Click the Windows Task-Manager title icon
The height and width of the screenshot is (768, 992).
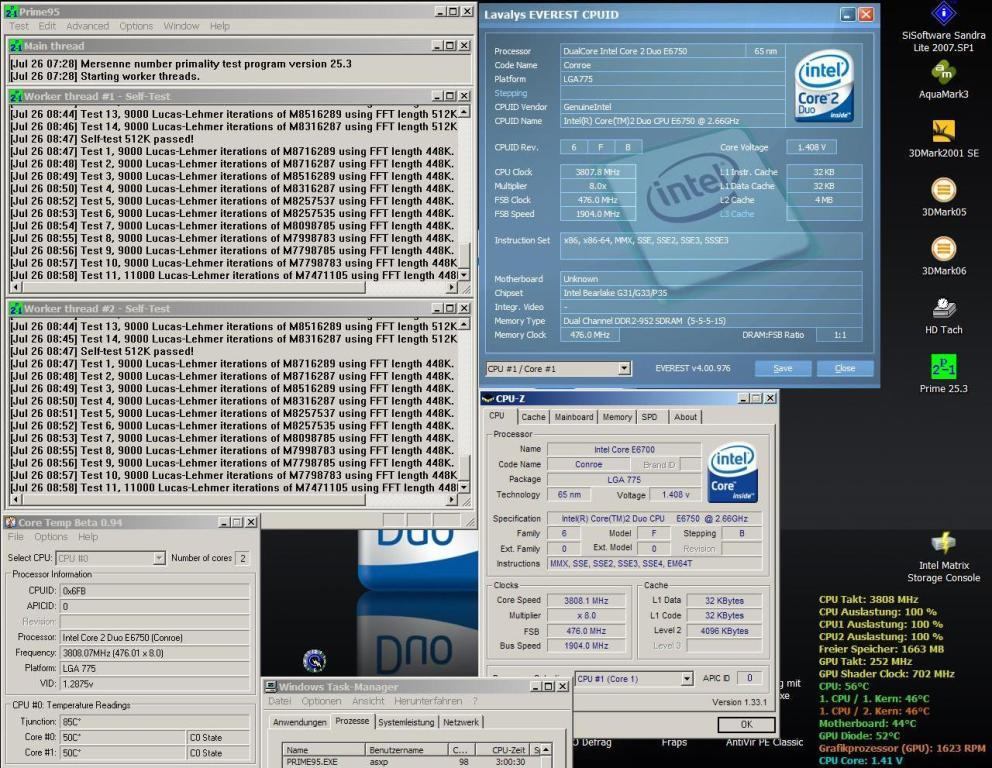tap(271, 686)
